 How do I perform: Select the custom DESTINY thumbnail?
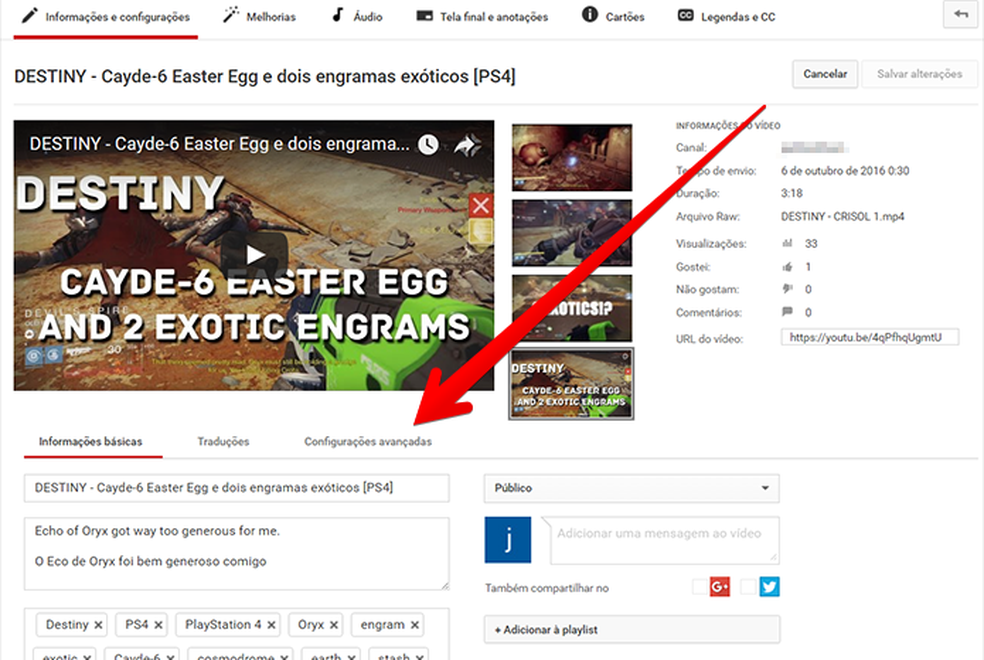(571, 383)
